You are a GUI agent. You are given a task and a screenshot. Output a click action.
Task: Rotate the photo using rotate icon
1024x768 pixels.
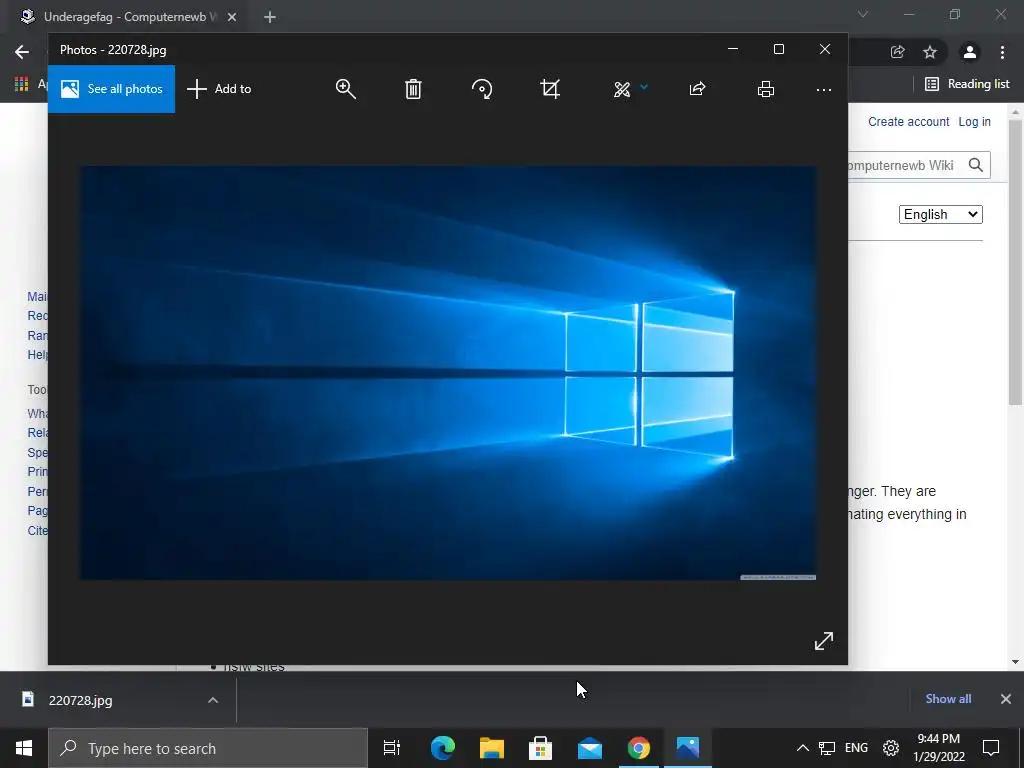pos(482,89)
